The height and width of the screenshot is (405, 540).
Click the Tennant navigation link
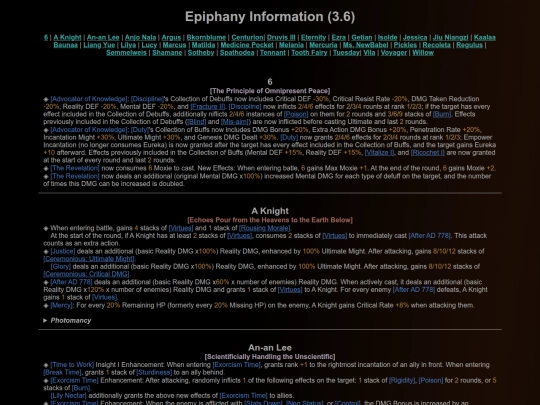[273, 53]
